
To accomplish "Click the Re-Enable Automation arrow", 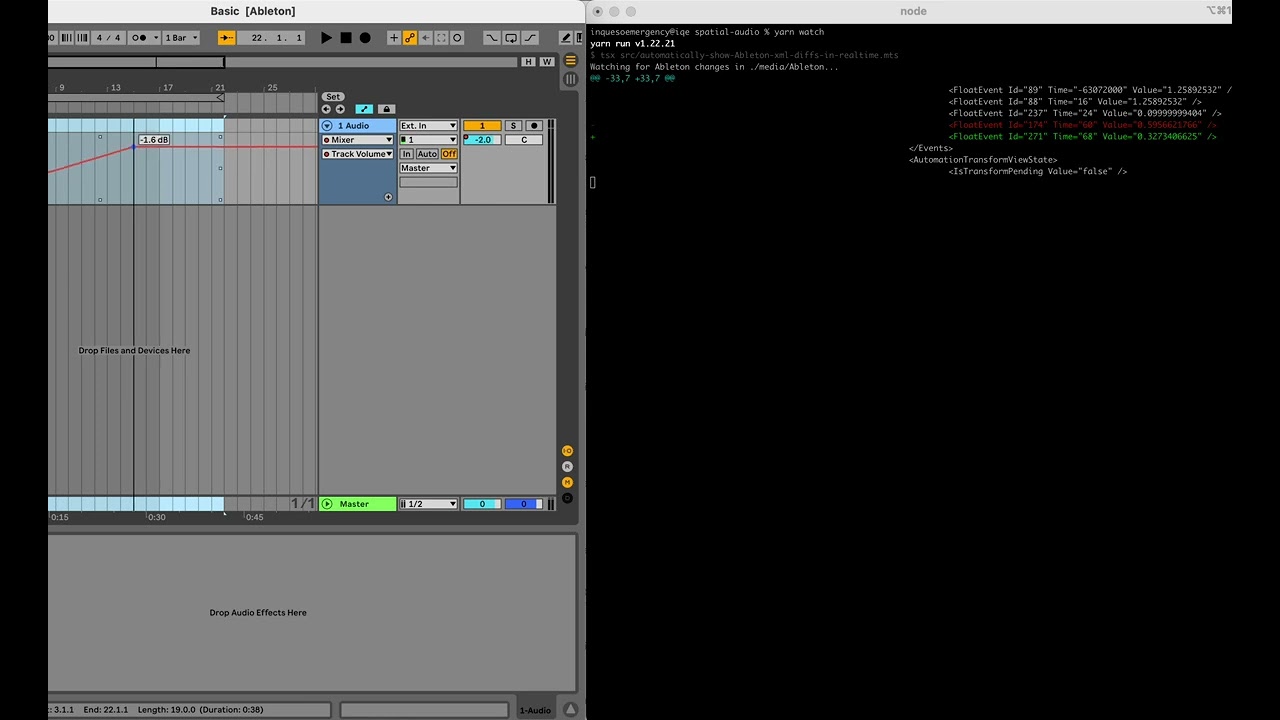I will pos(426,38).
